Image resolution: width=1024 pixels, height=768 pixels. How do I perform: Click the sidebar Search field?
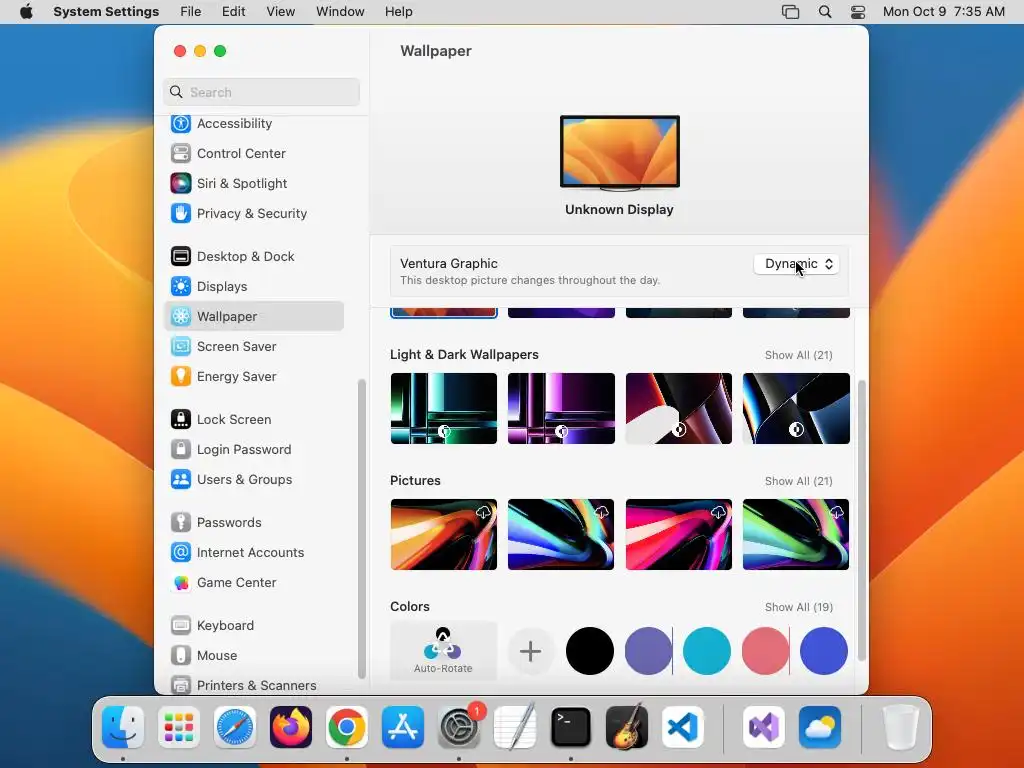tap(261, 92)
